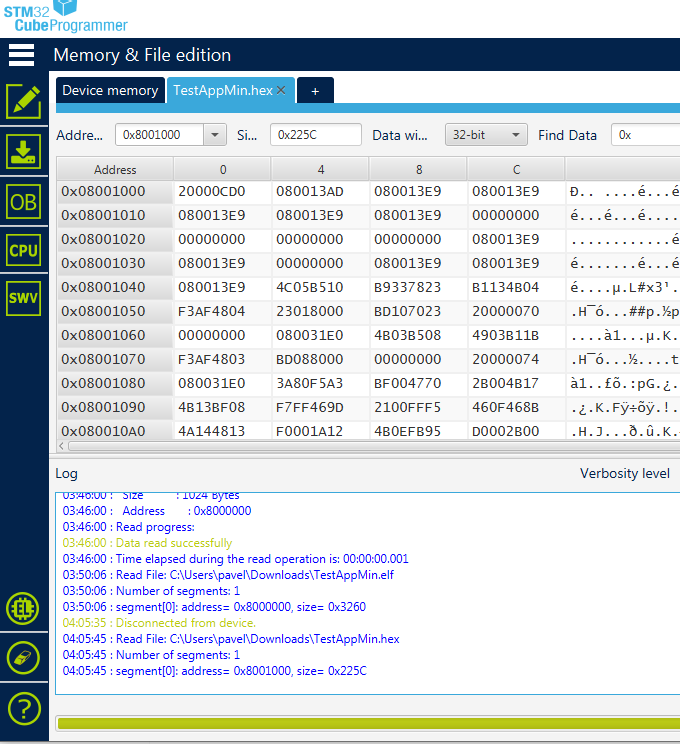This screenshot has height=744, width=680.
Task: Select cell 4B03B508
Action: point(419,335)
